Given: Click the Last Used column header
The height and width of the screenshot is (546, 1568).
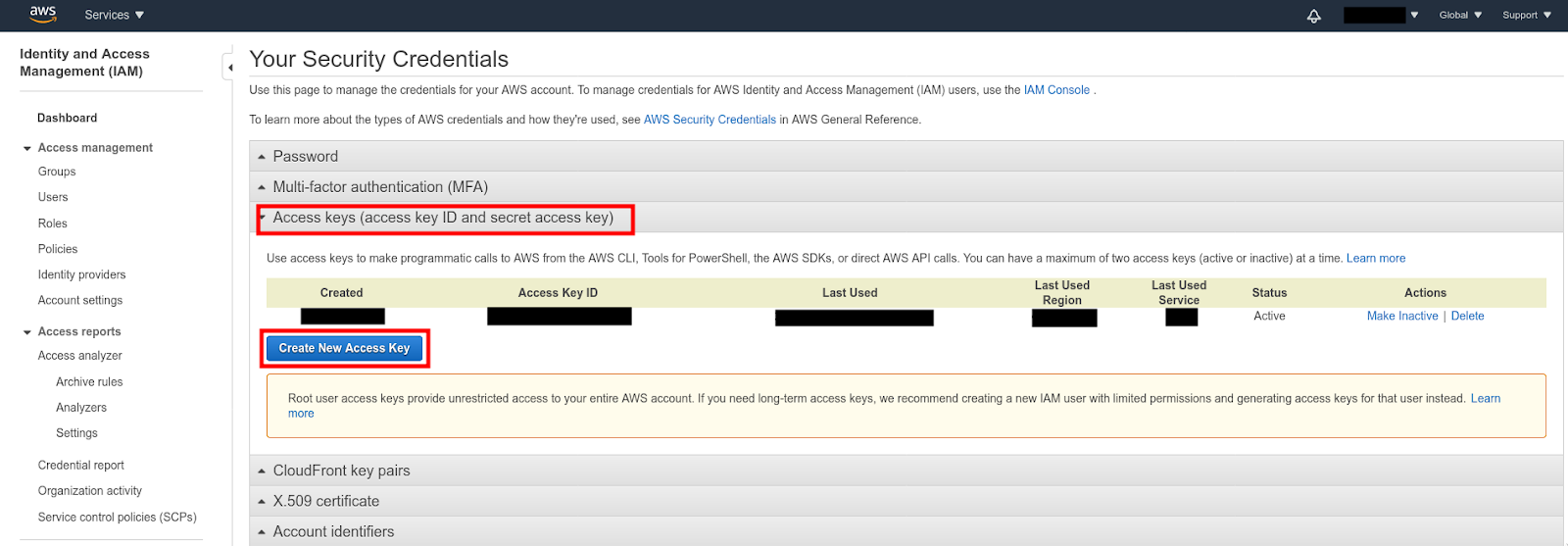Looking at the screenshot, I should [x=850, y=293].
